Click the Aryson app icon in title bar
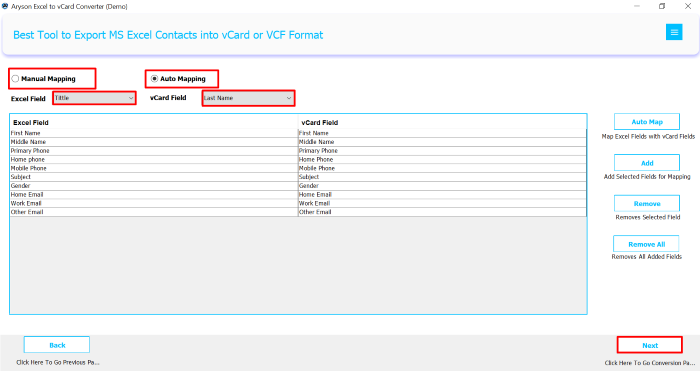Viewport: 700px width, 371px height. pos(5,6)
